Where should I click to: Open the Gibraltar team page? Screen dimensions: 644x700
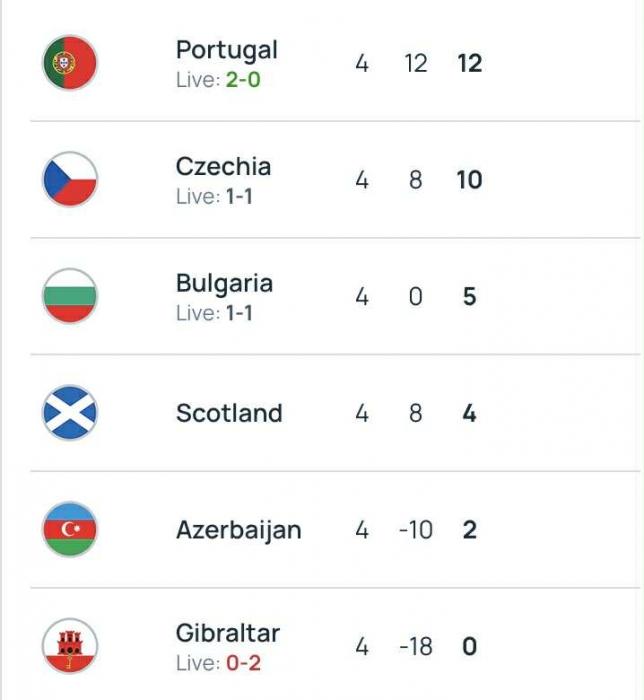coord(228,633)
